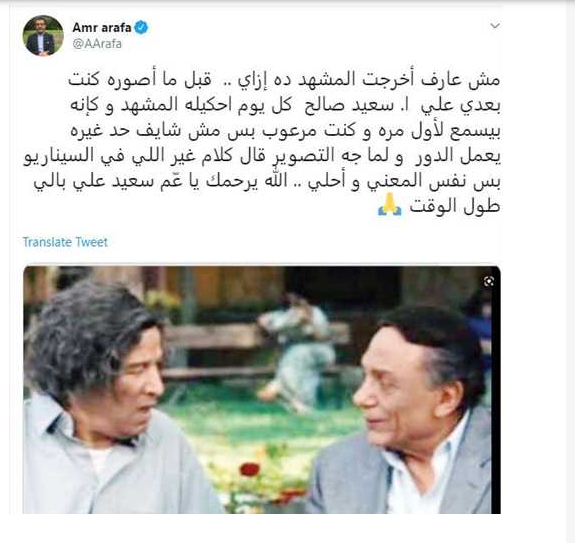Click the first line of the Arabic tweet text
The image size is (575, 543).
click(x=284, y=80)
